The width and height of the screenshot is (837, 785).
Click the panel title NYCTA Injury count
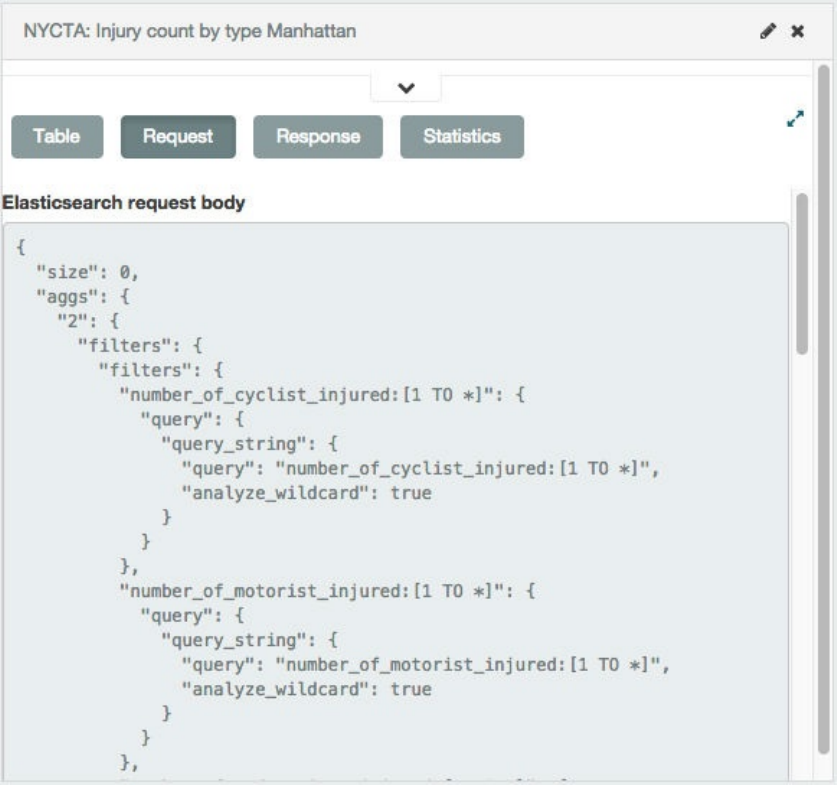(x=190, y=32)
